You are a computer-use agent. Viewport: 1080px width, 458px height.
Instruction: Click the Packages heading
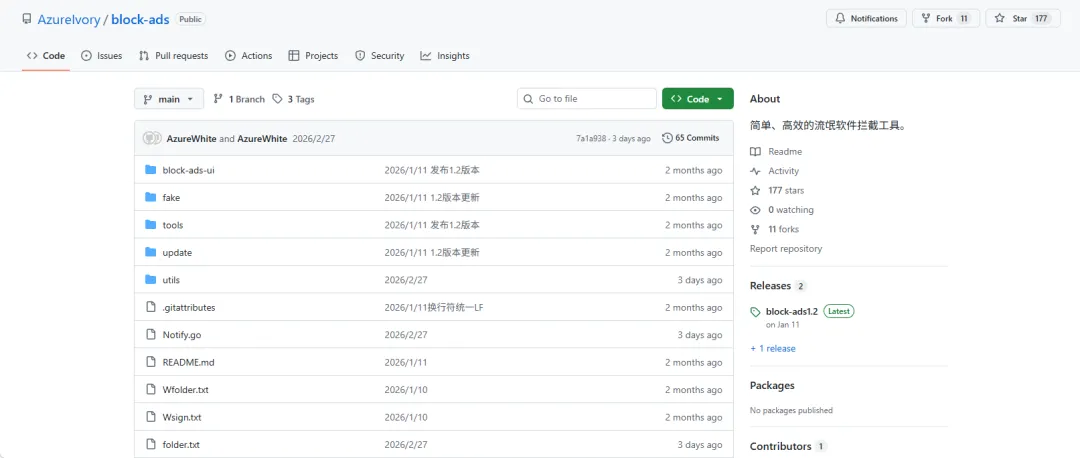click(x=772, y=386)
